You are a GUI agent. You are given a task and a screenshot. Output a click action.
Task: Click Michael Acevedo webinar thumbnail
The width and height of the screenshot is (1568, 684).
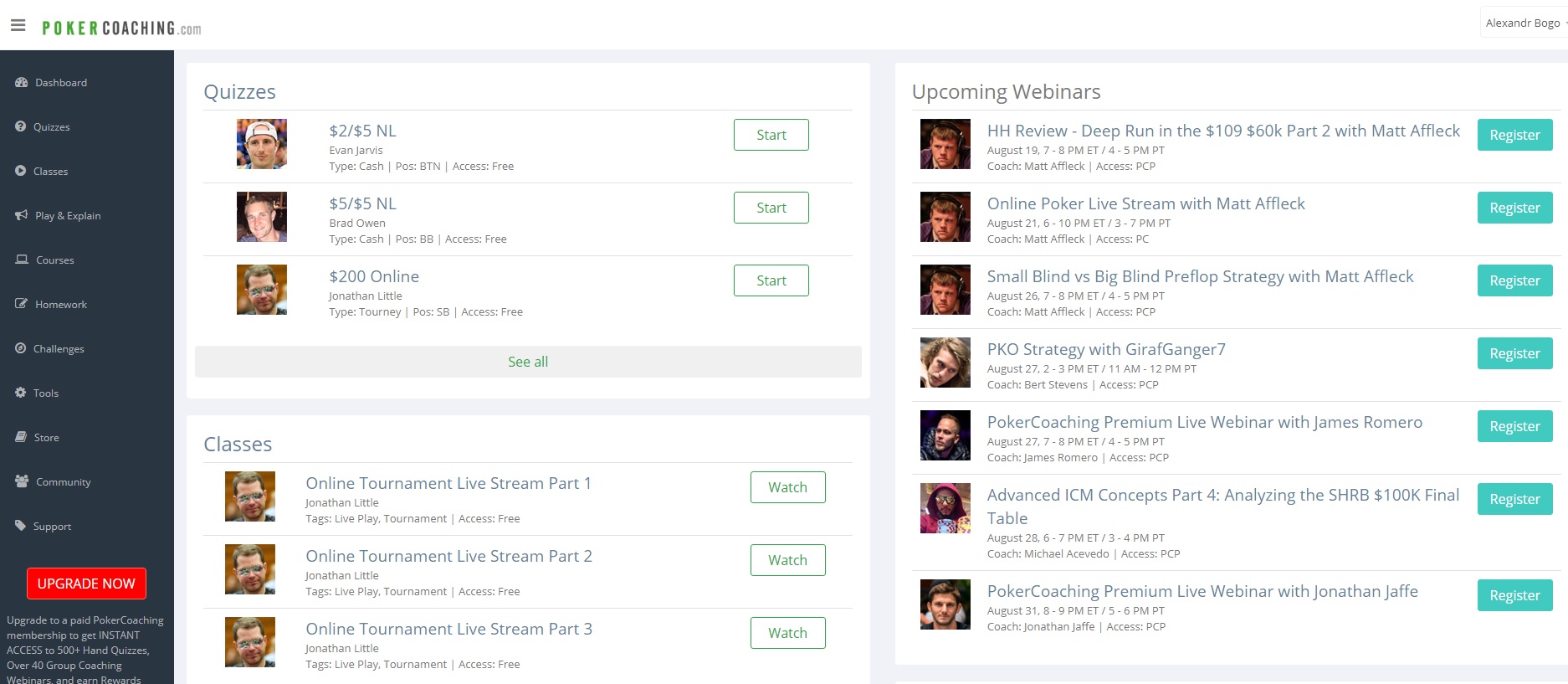(x=945, y=508)
